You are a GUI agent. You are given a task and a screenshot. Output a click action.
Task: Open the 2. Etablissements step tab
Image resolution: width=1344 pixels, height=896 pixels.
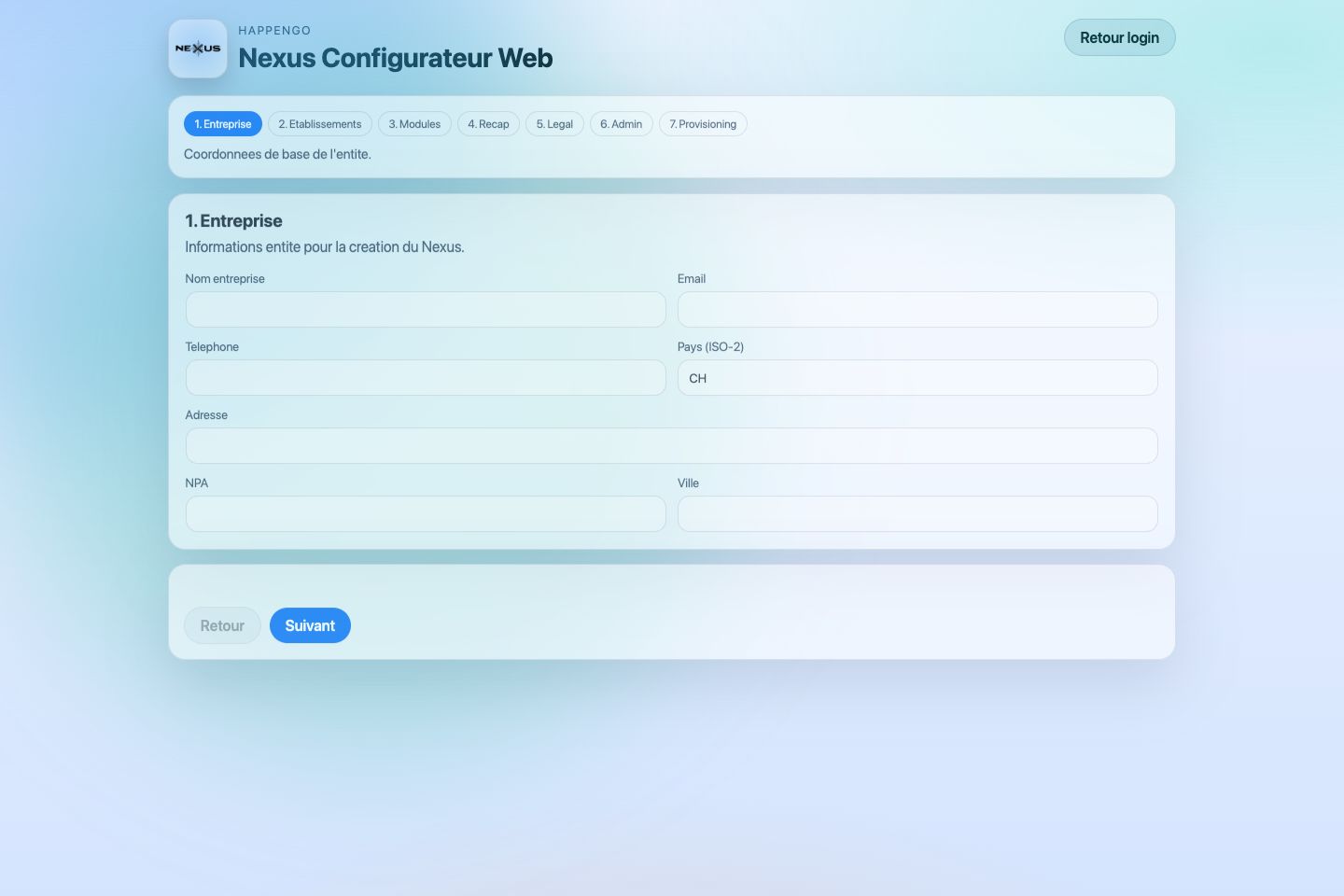(320, 124)
